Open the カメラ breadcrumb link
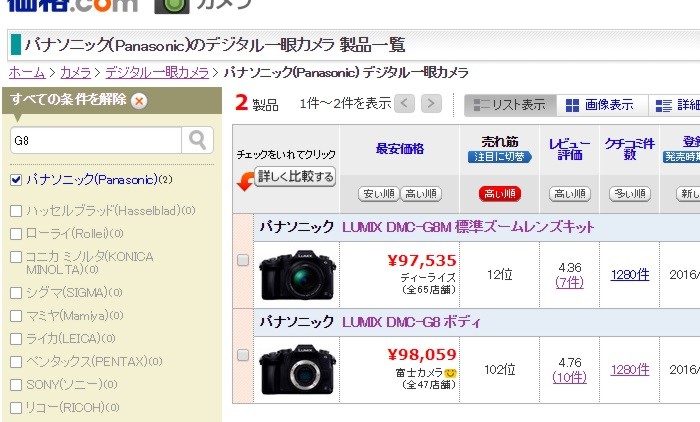Viewport: 700px width, 422px height. point(75,72)
